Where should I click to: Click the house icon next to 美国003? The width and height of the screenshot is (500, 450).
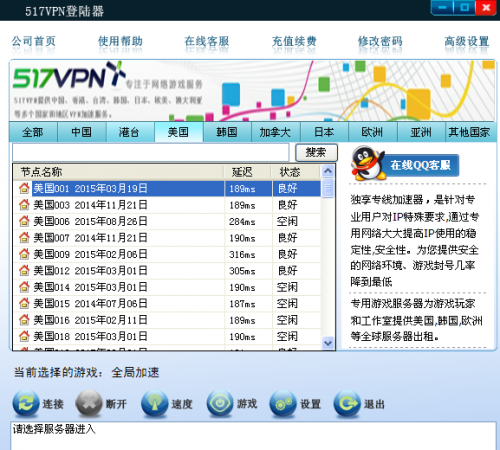coord(24,204)
